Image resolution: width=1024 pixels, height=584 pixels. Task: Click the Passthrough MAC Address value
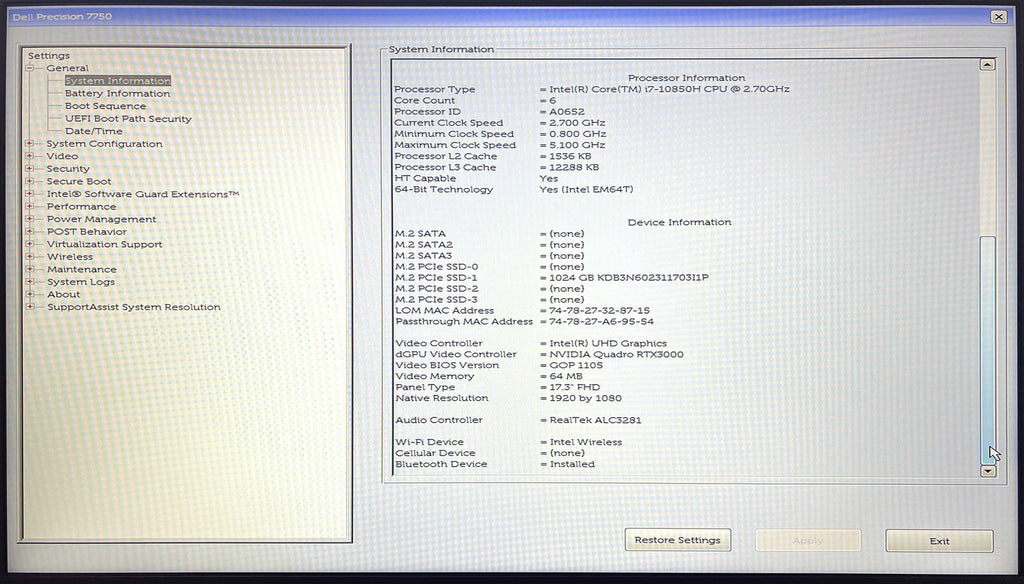601,321
